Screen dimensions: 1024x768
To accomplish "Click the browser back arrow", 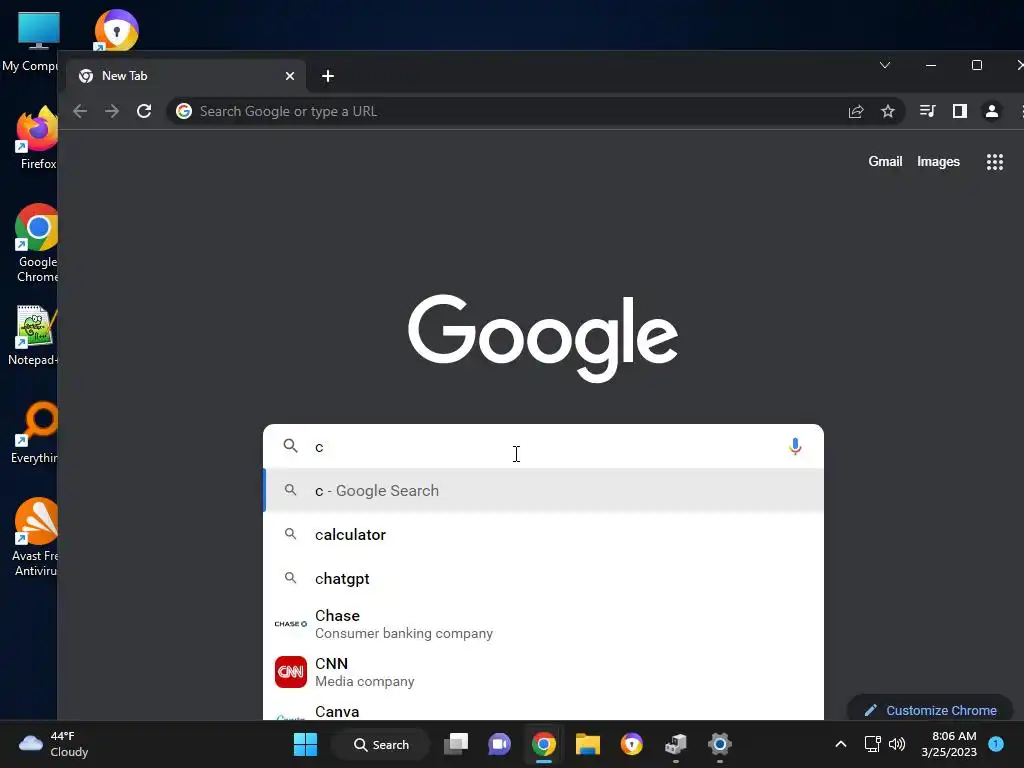I will pyautogui.click(x=80, y=111).
